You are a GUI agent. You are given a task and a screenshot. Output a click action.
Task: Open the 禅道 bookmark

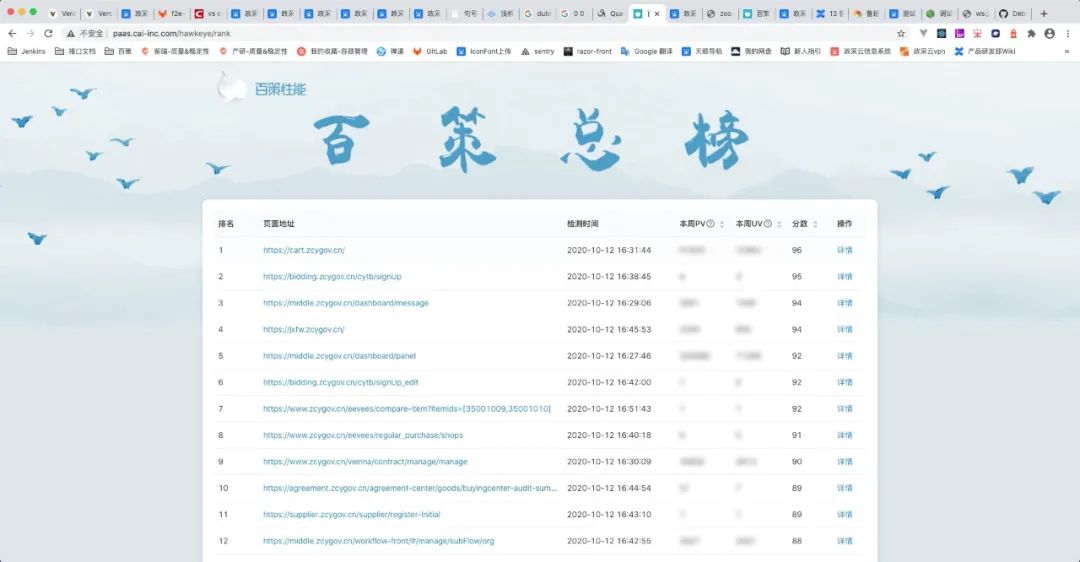pyautogui.click(x=390, y=51)
